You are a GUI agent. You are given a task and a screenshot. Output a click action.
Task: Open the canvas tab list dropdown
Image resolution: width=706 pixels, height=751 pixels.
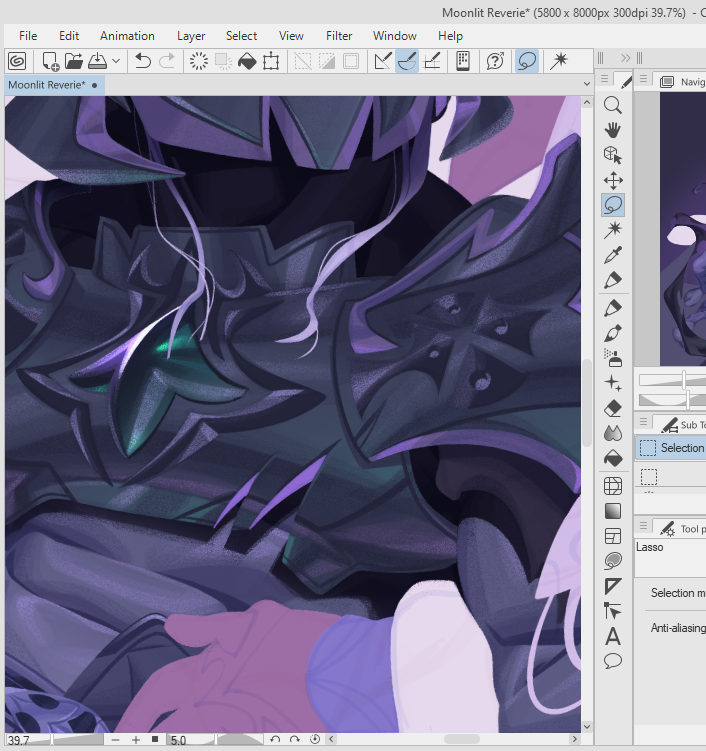tap(587, 84)
